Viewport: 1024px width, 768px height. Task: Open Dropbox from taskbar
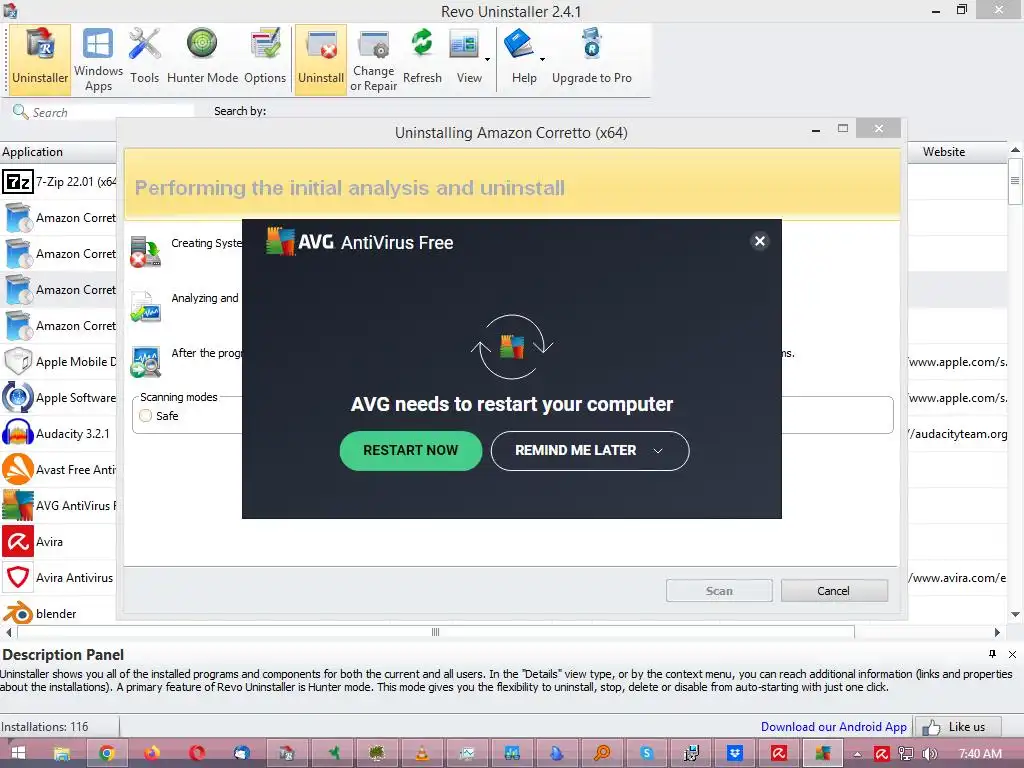coord(735,753)
